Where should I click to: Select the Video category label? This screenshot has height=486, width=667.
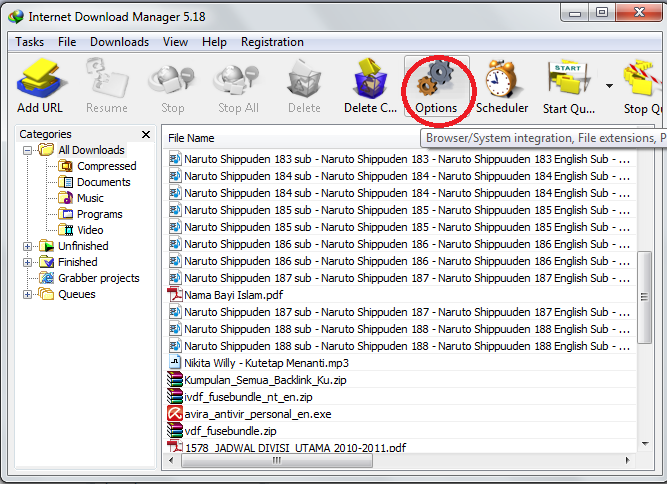click(x=90, y=230)
